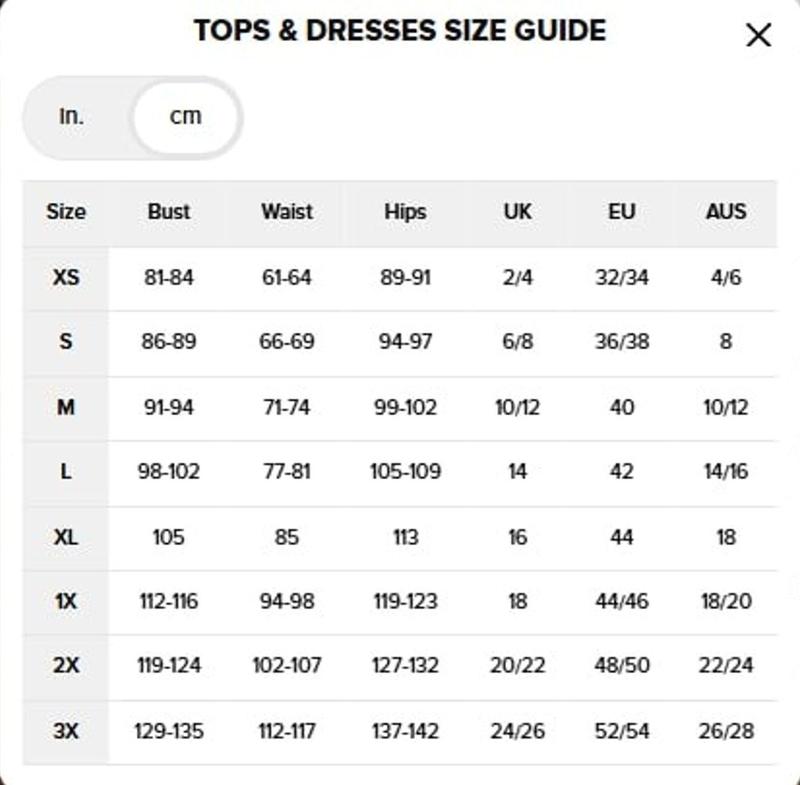800x785 pixels.
Task: Click the Bust column header
Action: pyautogui.click(x=169, y=212)
